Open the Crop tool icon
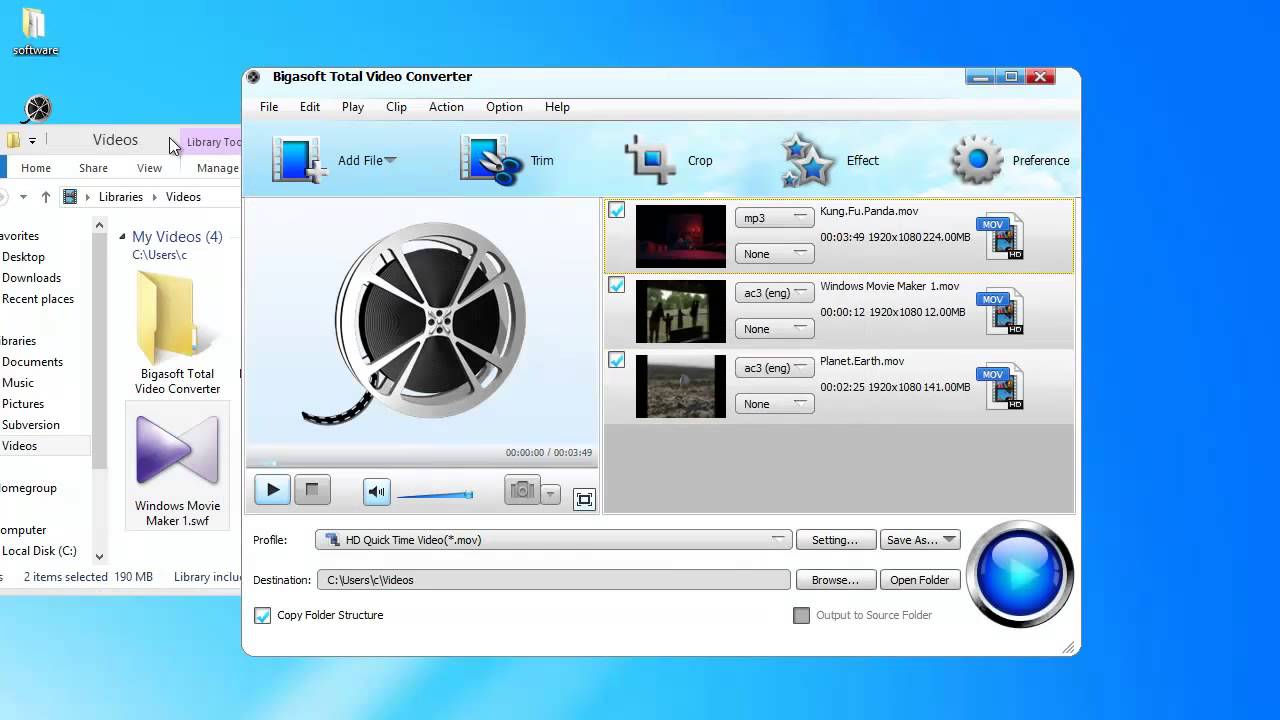This screenshot has height=720, width=1280. [651, 160]
